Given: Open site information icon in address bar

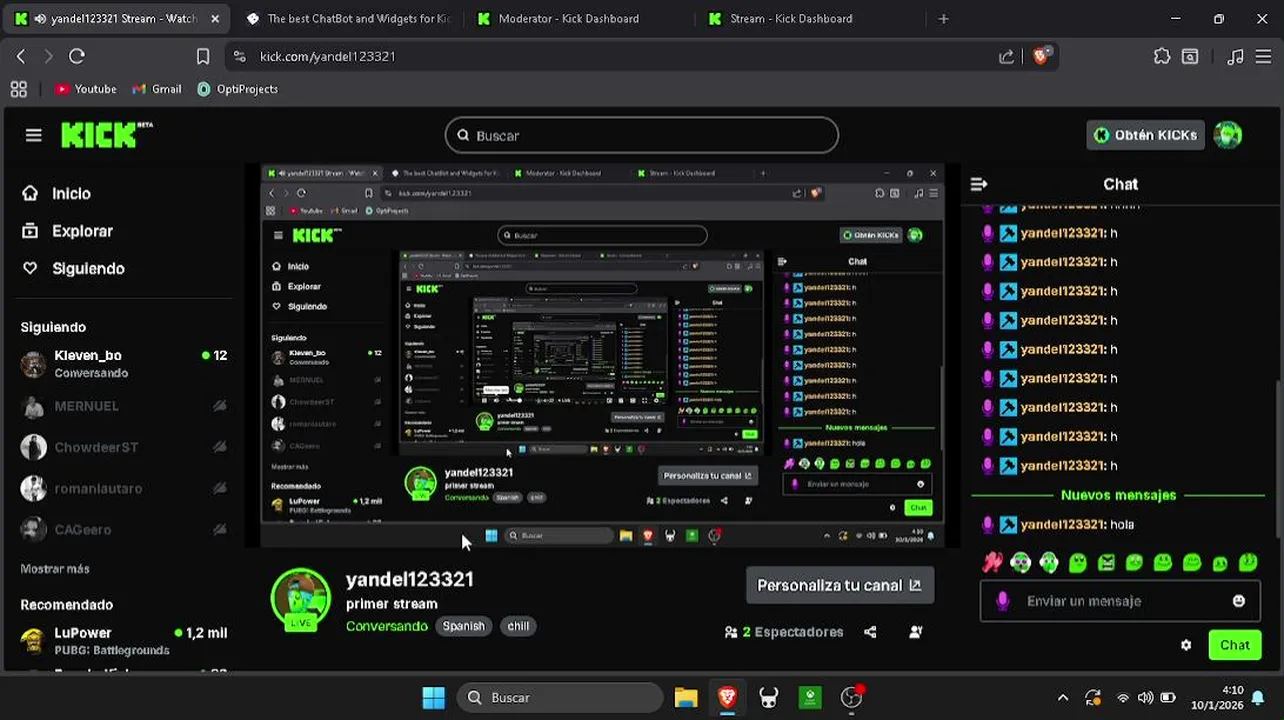Looking at the screenshot, I should tap(239, 56).
